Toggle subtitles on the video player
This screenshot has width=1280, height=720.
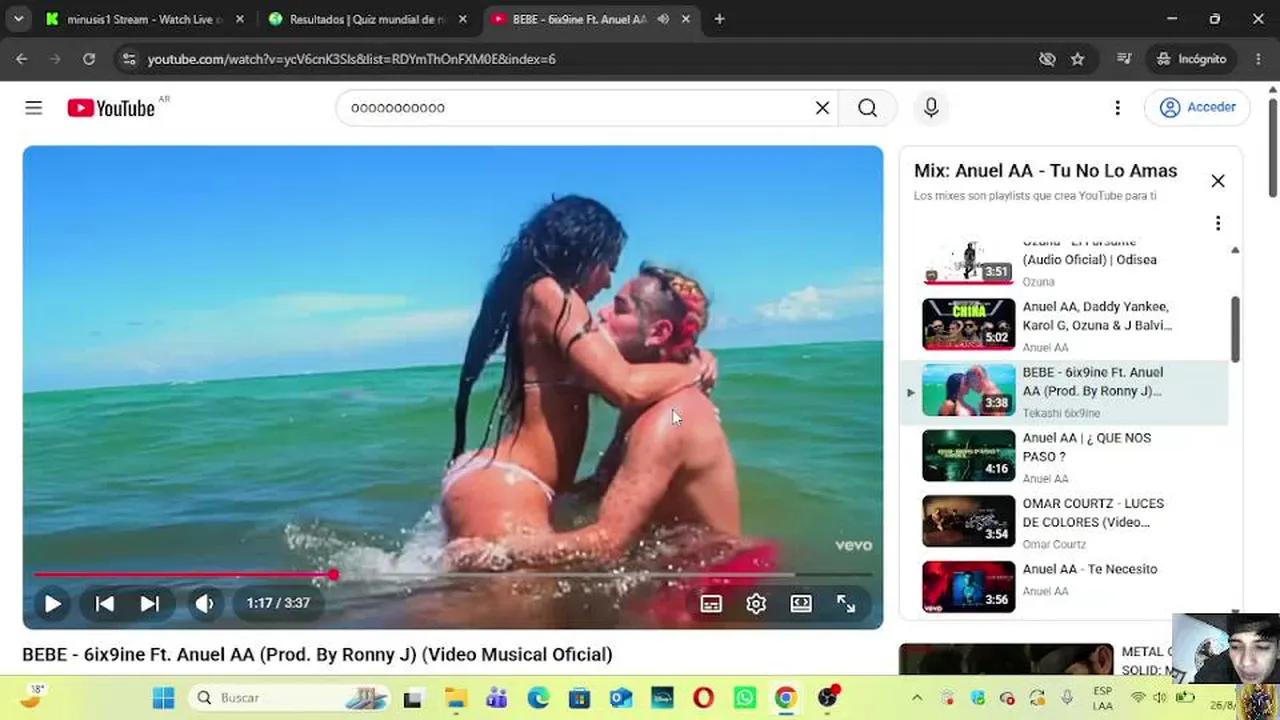(x=711, y=603)
